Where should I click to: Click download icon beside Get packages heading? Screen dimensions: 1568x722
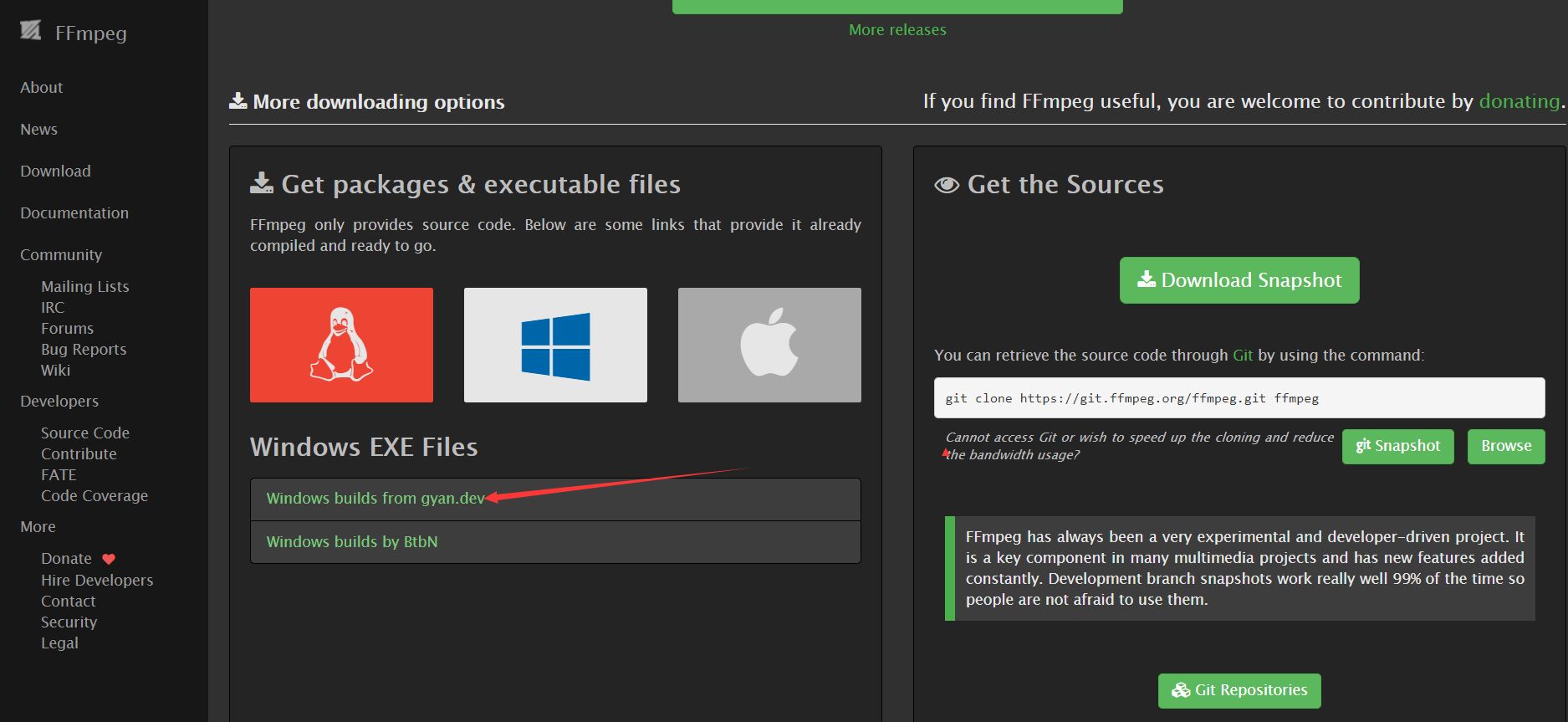[x=262, y=183]
